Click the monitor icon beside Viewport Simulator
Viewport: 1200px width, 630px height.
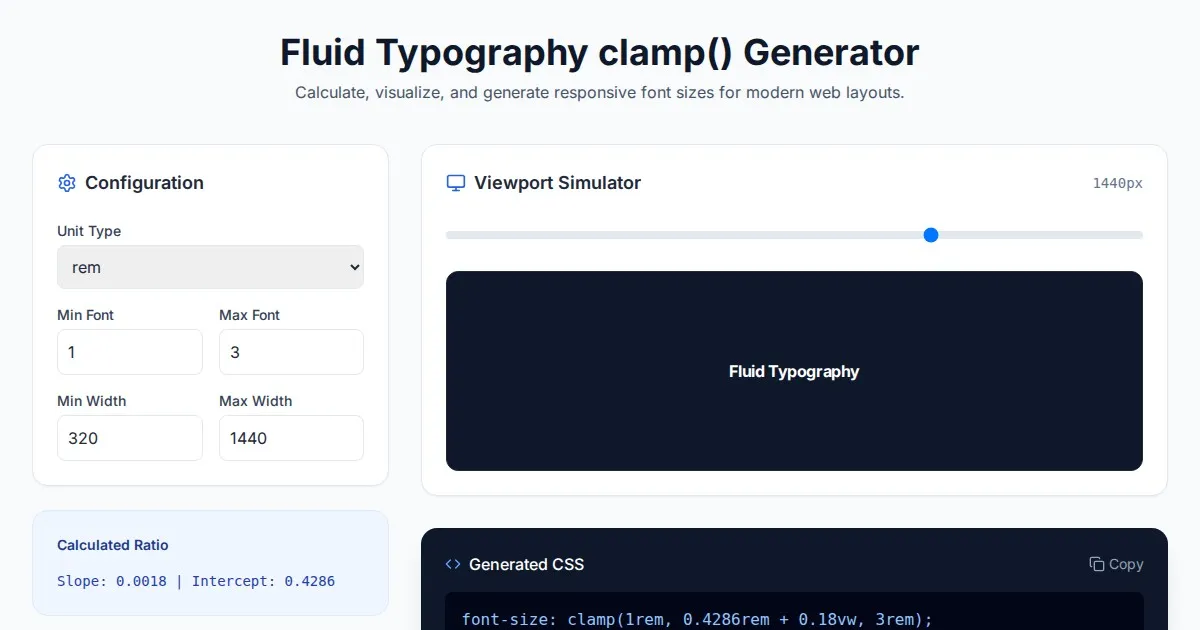pos(456,183)
